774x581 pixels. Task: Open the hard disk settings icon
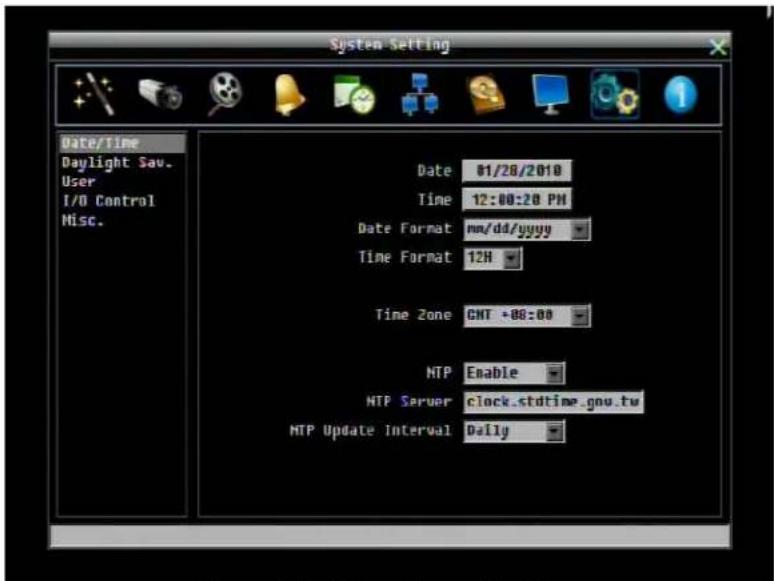[x=486, y=94]
